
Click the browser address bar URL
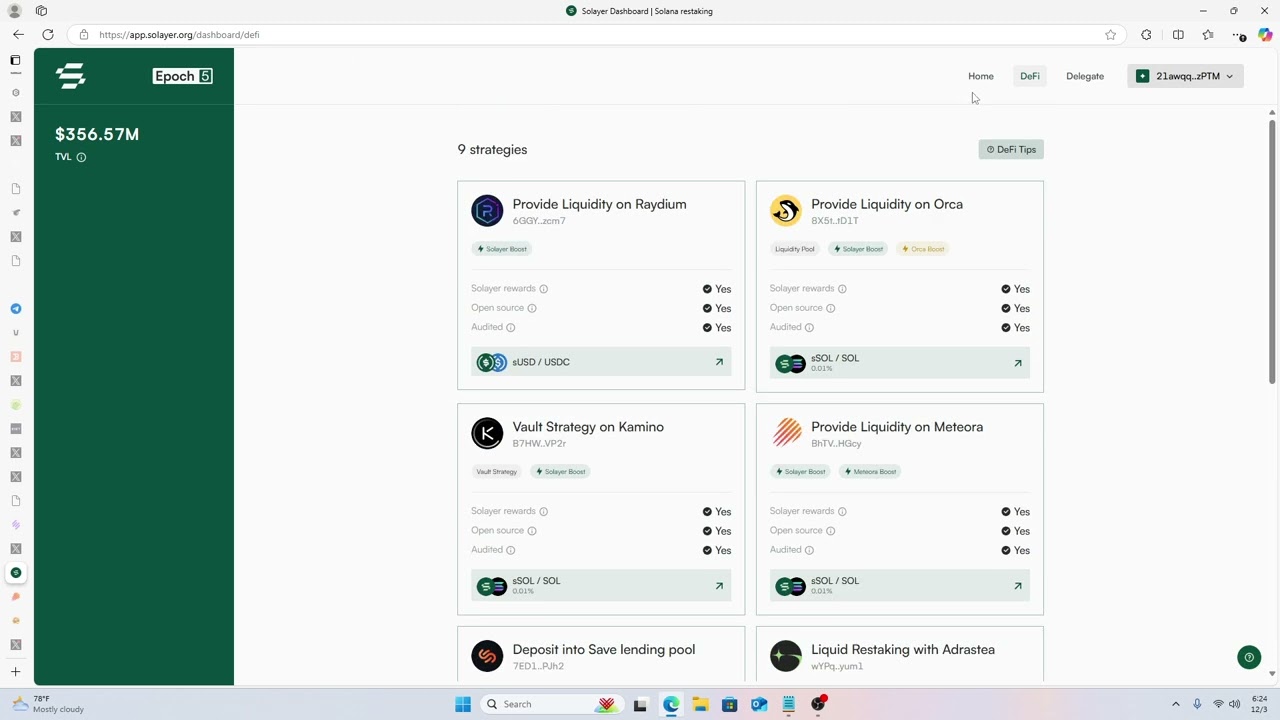click(x=179, y=35)
